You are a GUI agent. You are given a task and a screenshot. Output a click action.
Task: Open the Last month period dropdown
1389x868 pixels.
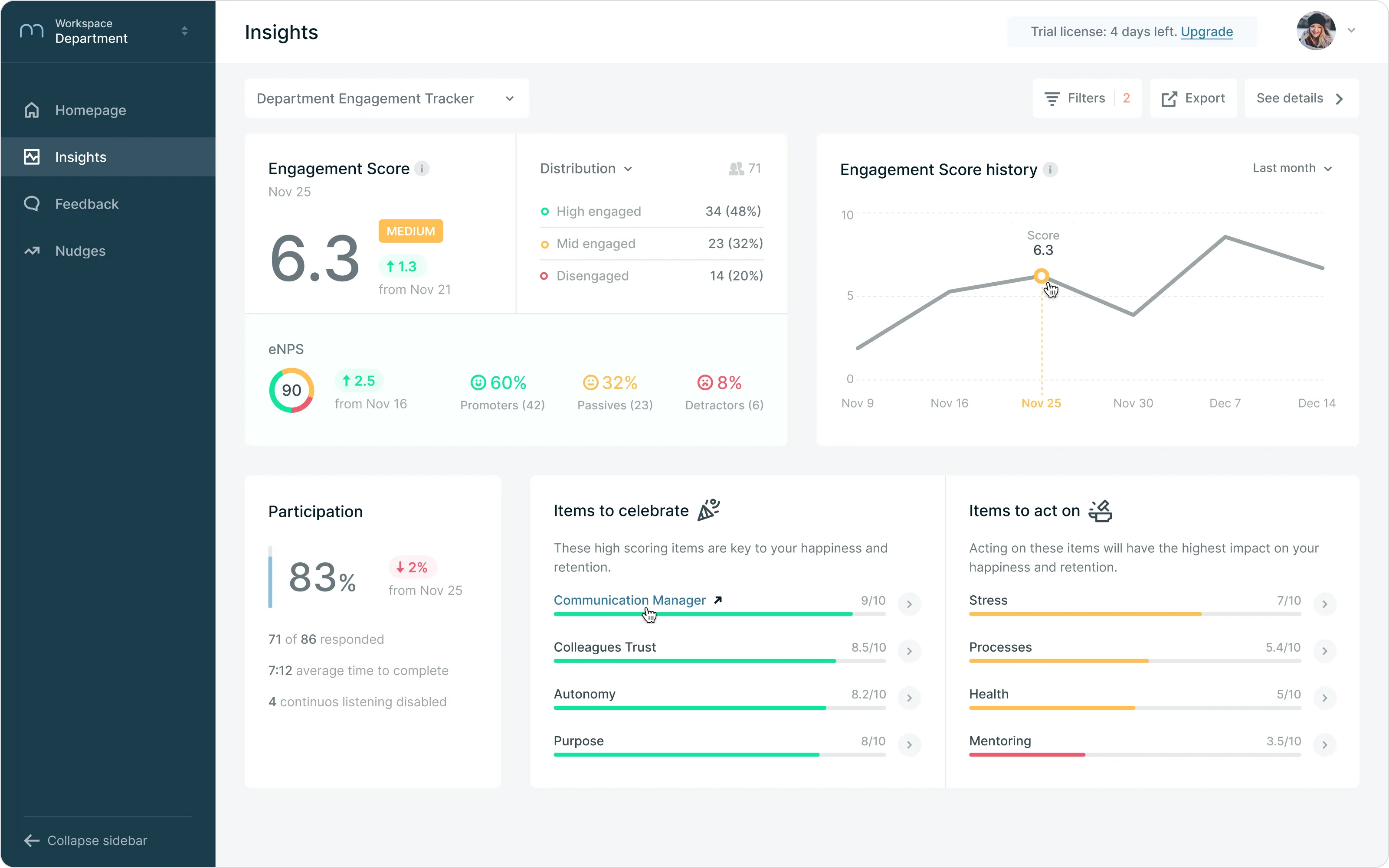[1292, 168]
